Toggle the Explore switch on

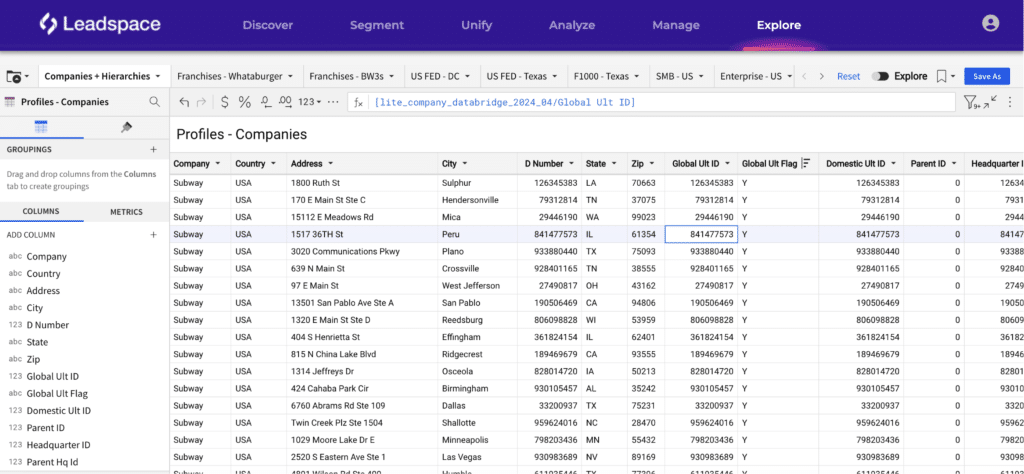pyautogui.click(x=880, y=76)
